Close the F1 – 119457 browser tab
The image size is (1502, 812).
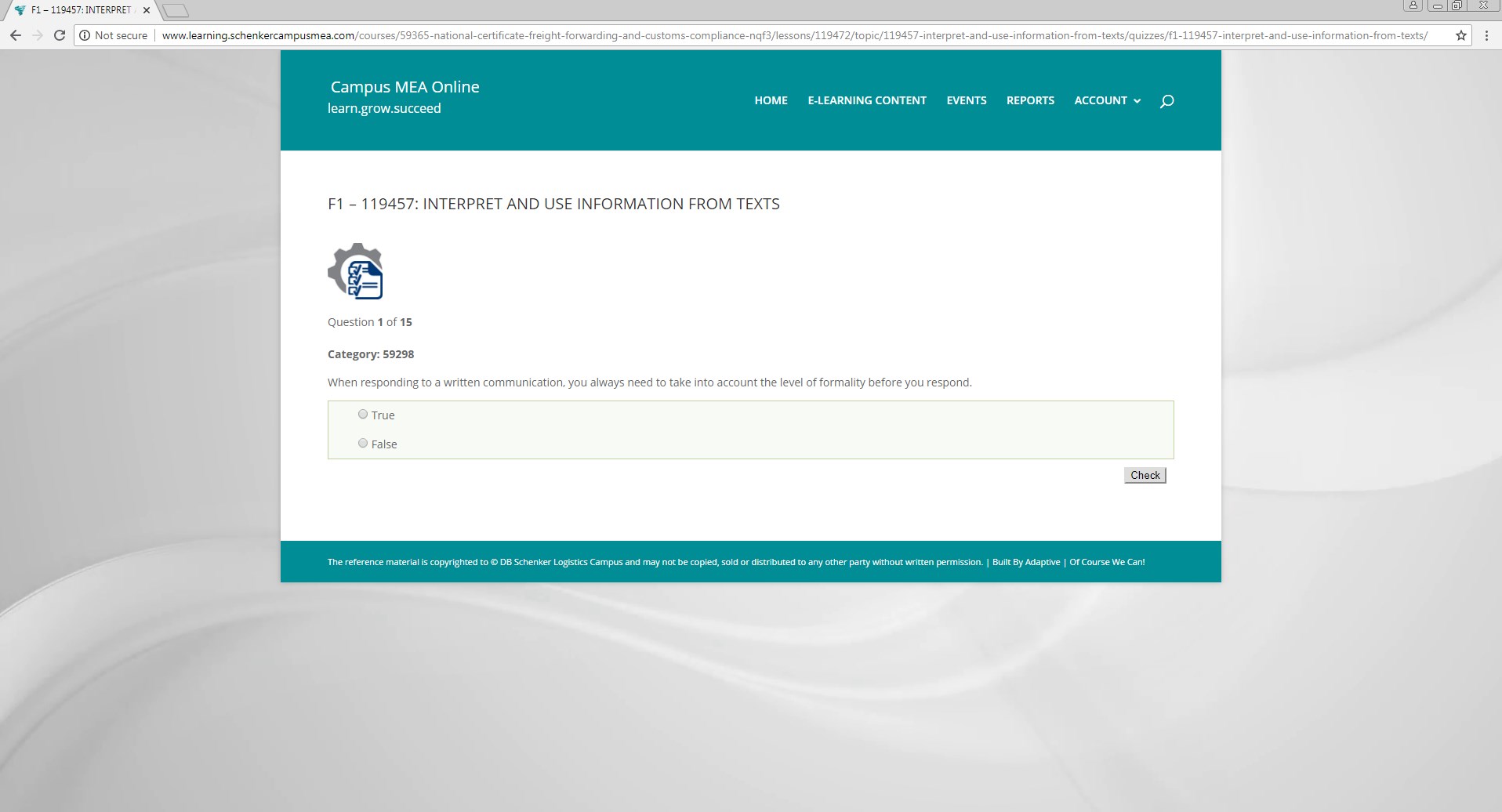point(147,10)
